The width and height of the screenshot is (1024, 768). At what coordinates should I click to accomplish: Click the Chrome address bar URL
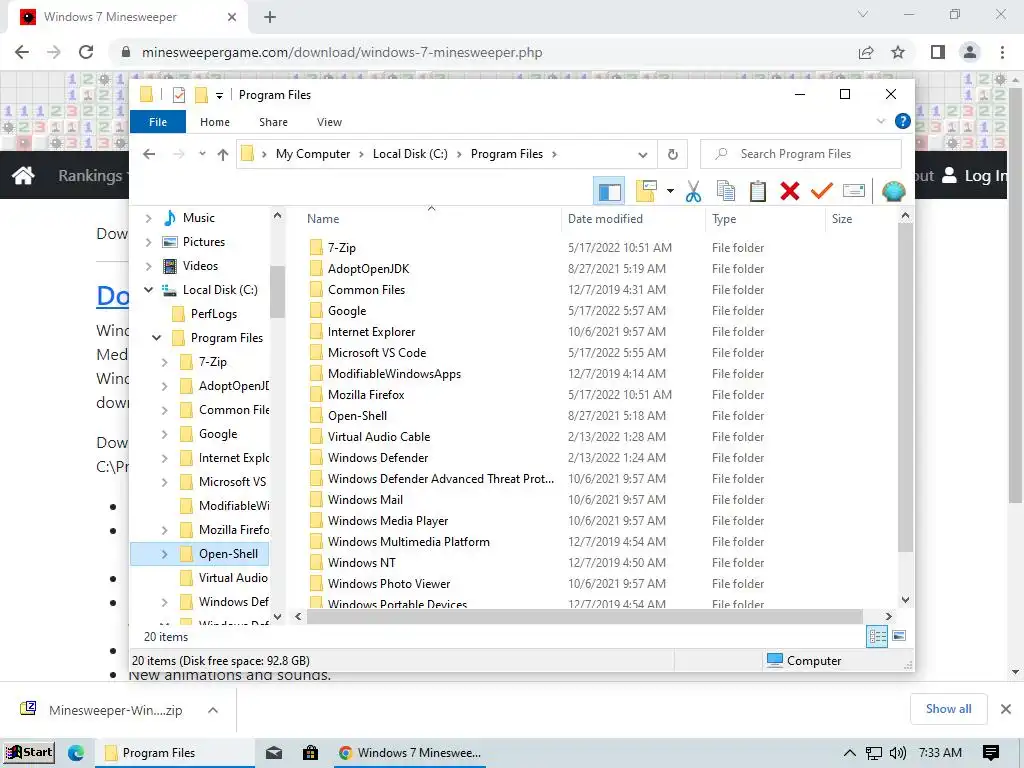[342, 52]
